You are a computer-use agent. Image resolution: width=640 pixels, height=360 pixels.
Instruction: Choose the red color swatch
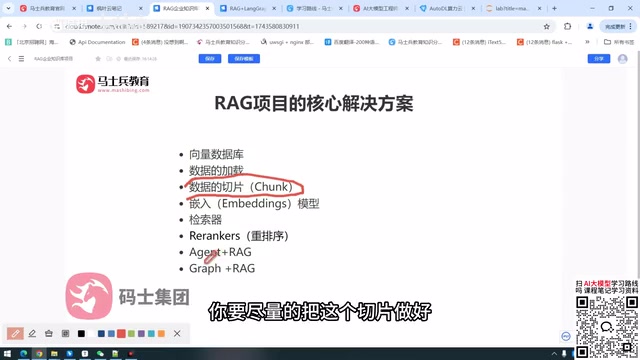point(121,333)
